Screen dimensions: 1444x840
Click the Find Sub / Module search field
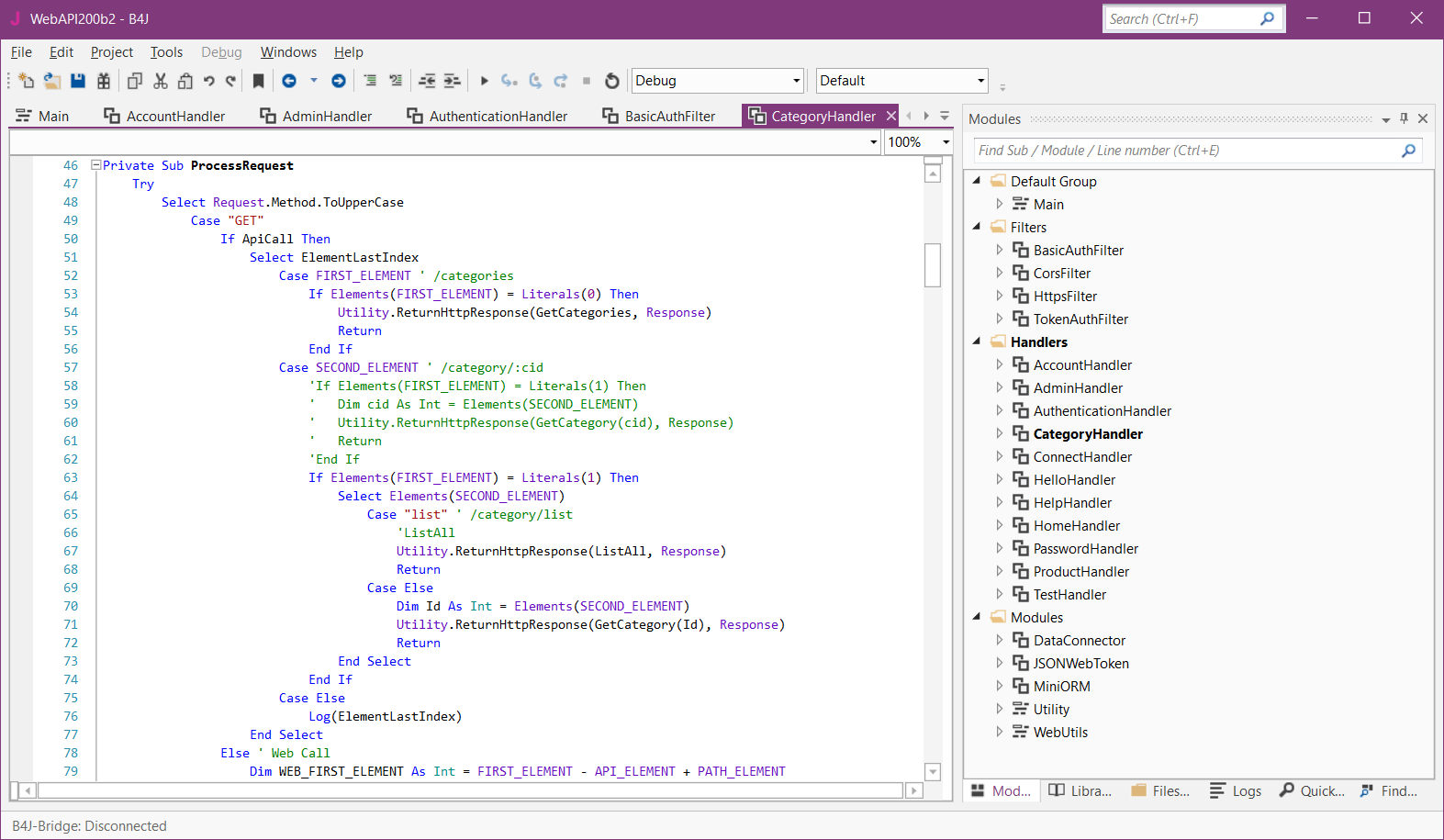[1184, 151]
